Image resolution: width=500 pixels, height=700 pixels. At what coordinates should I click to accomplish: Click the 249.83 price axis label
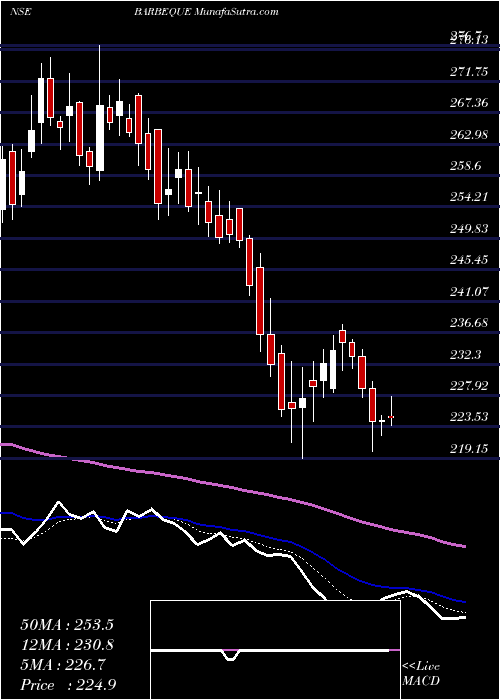point(469,229)
